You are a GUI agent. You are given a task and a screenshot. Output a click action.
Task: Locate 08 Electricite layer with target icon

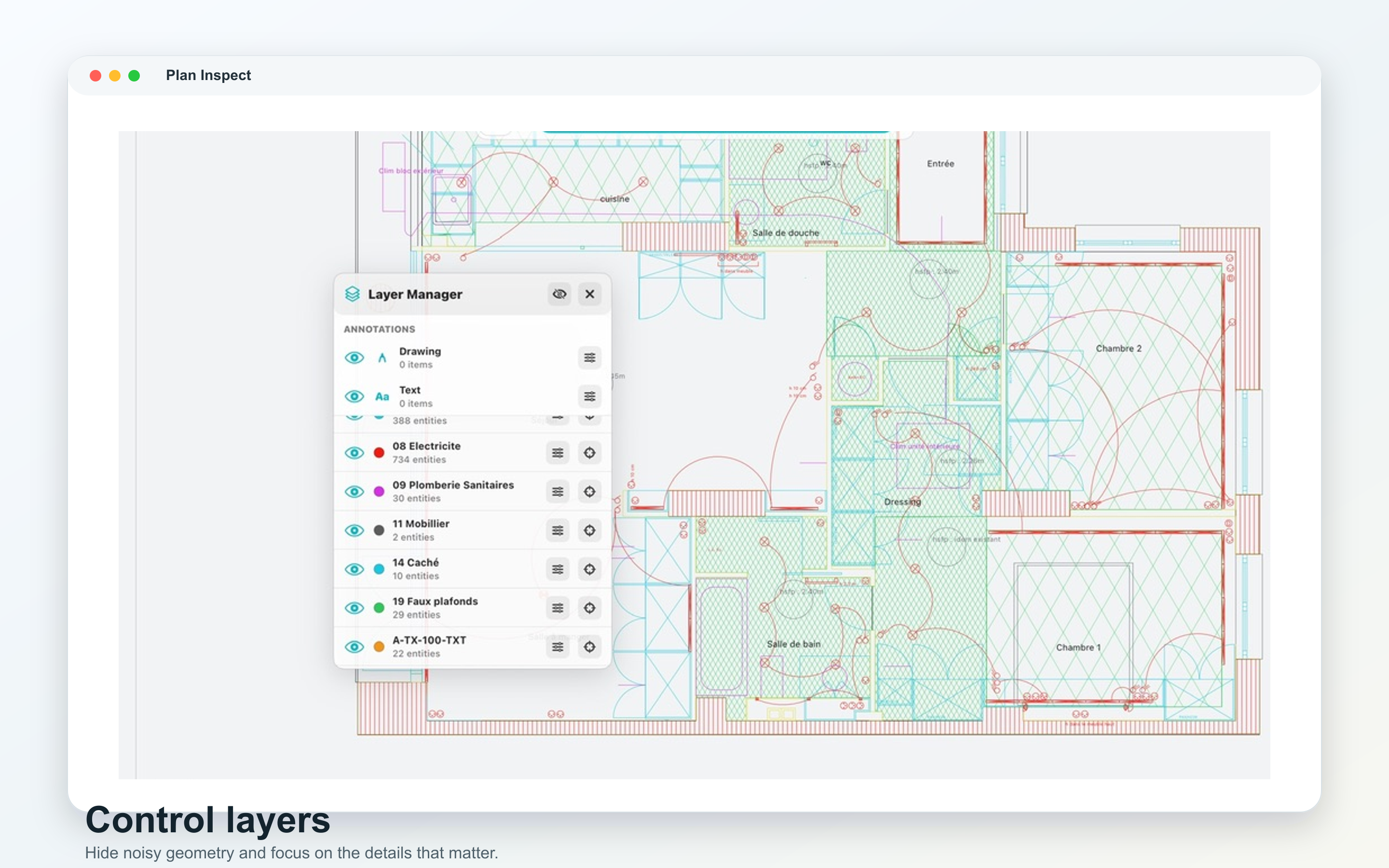tap(589, 453)
